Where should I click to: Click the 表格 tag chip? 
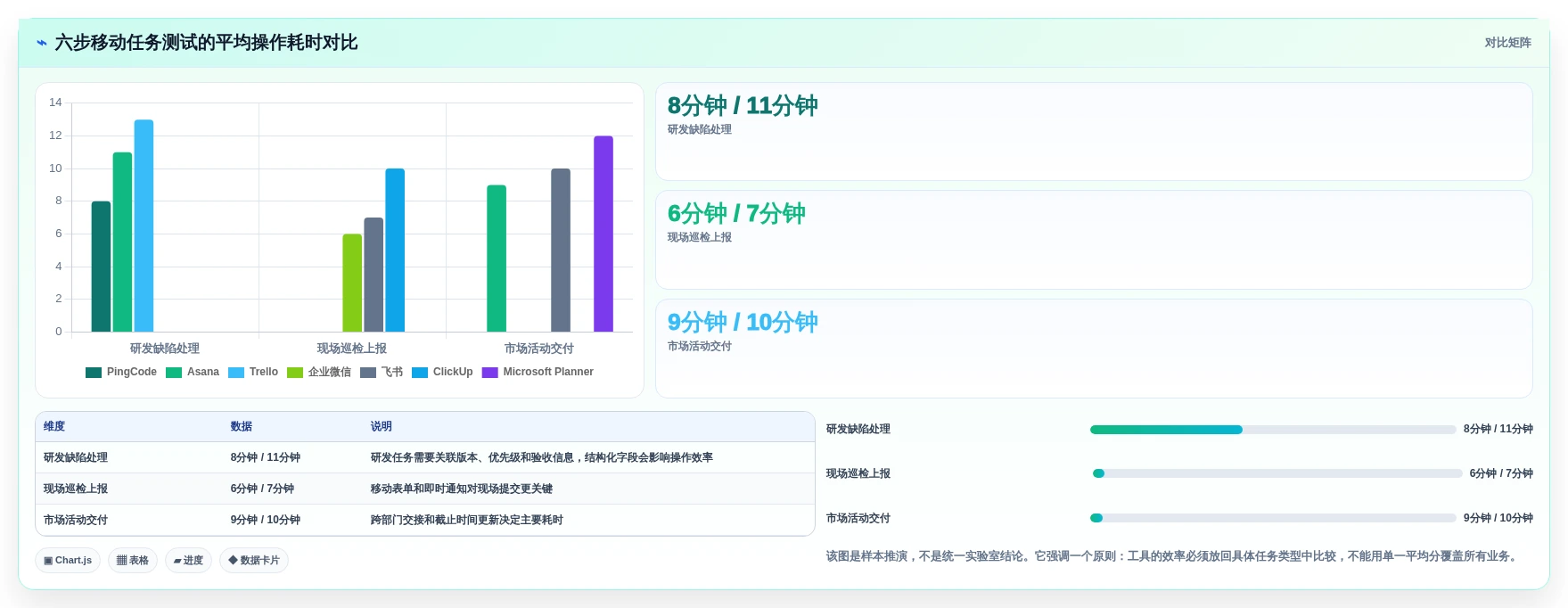pyautogui.click(x=133, y=561)
